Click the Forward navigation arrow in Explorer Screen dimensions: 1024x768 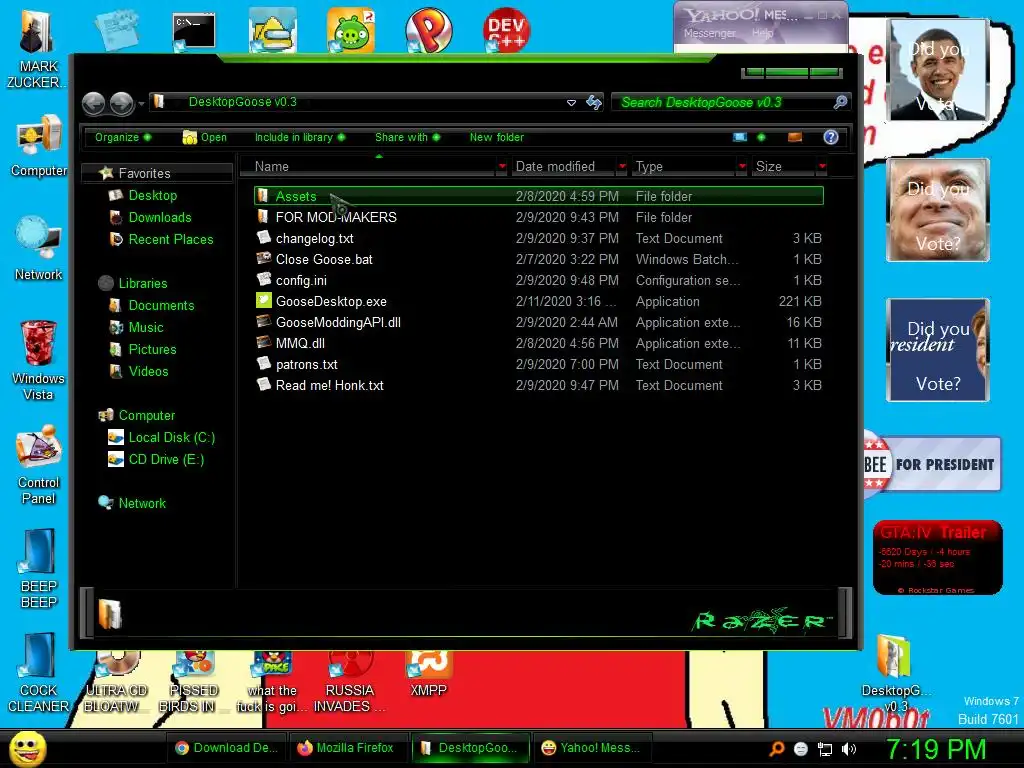pos(121,103)
